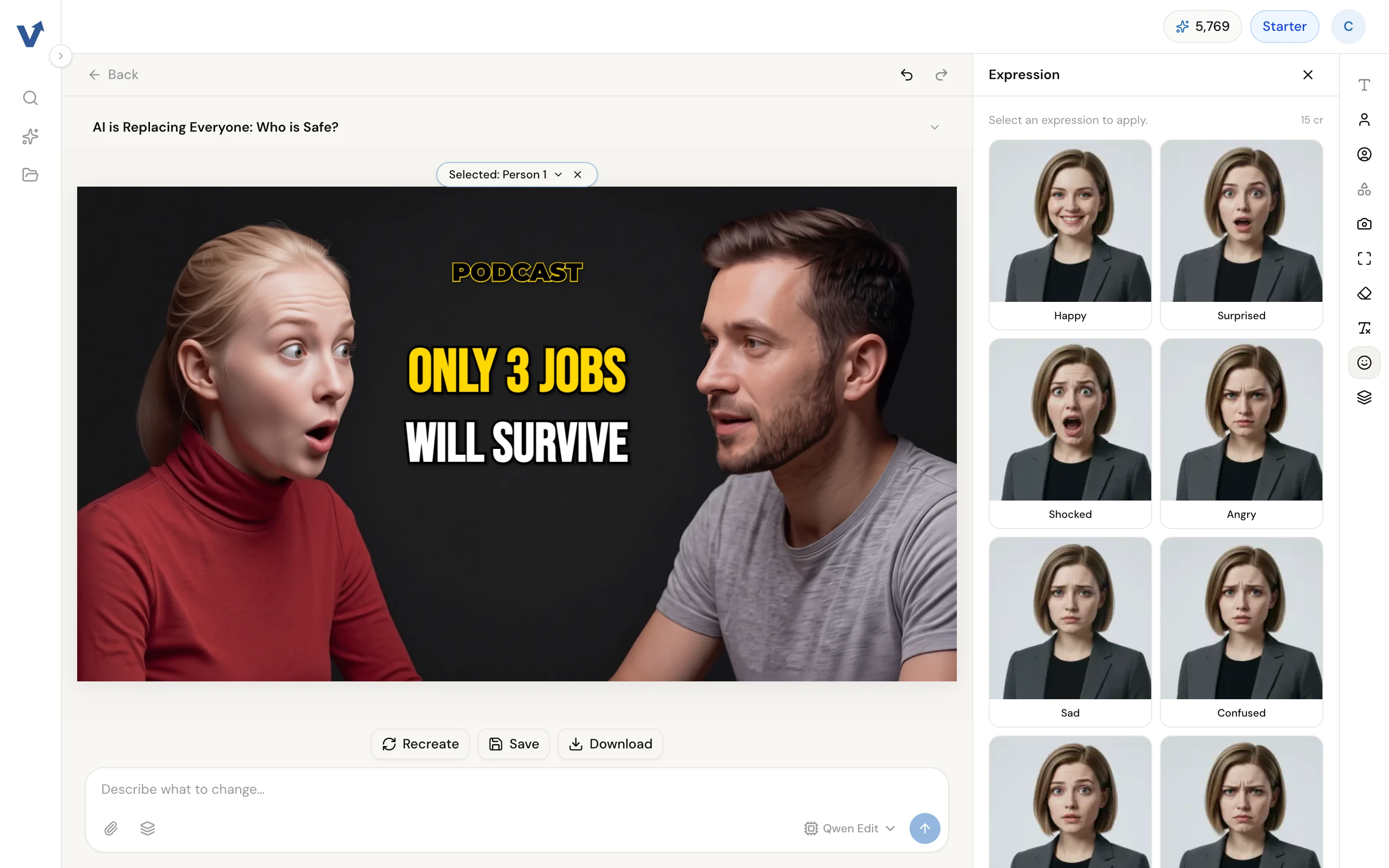Submit the prompt with arrow button

click(x=925, y=828)
